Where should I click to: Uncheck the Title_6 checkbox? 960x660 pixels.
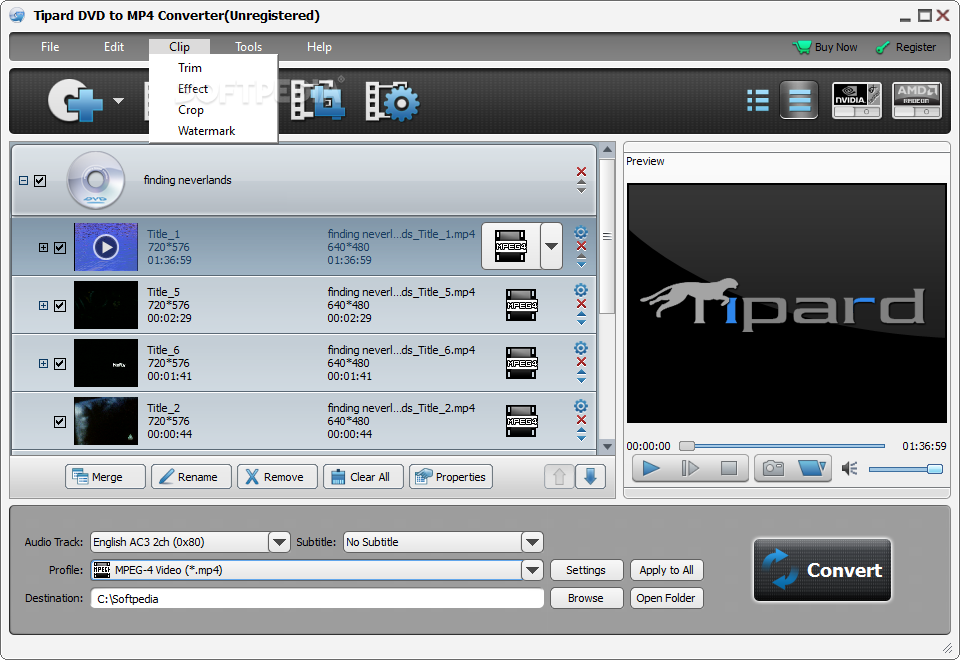pos(60,364)
